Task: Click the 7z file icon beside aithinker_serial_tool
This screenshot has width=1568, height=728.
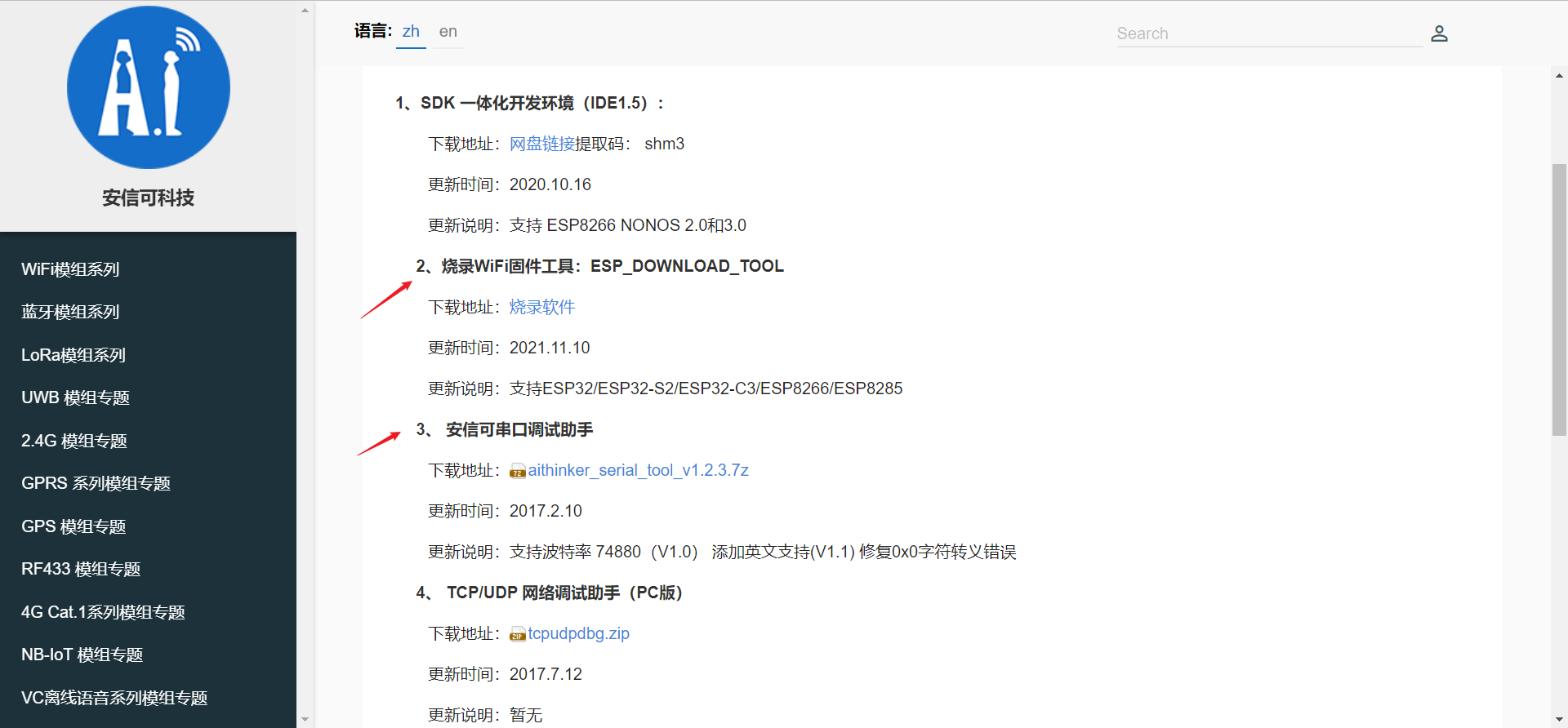Action: [x=518, y=471]
